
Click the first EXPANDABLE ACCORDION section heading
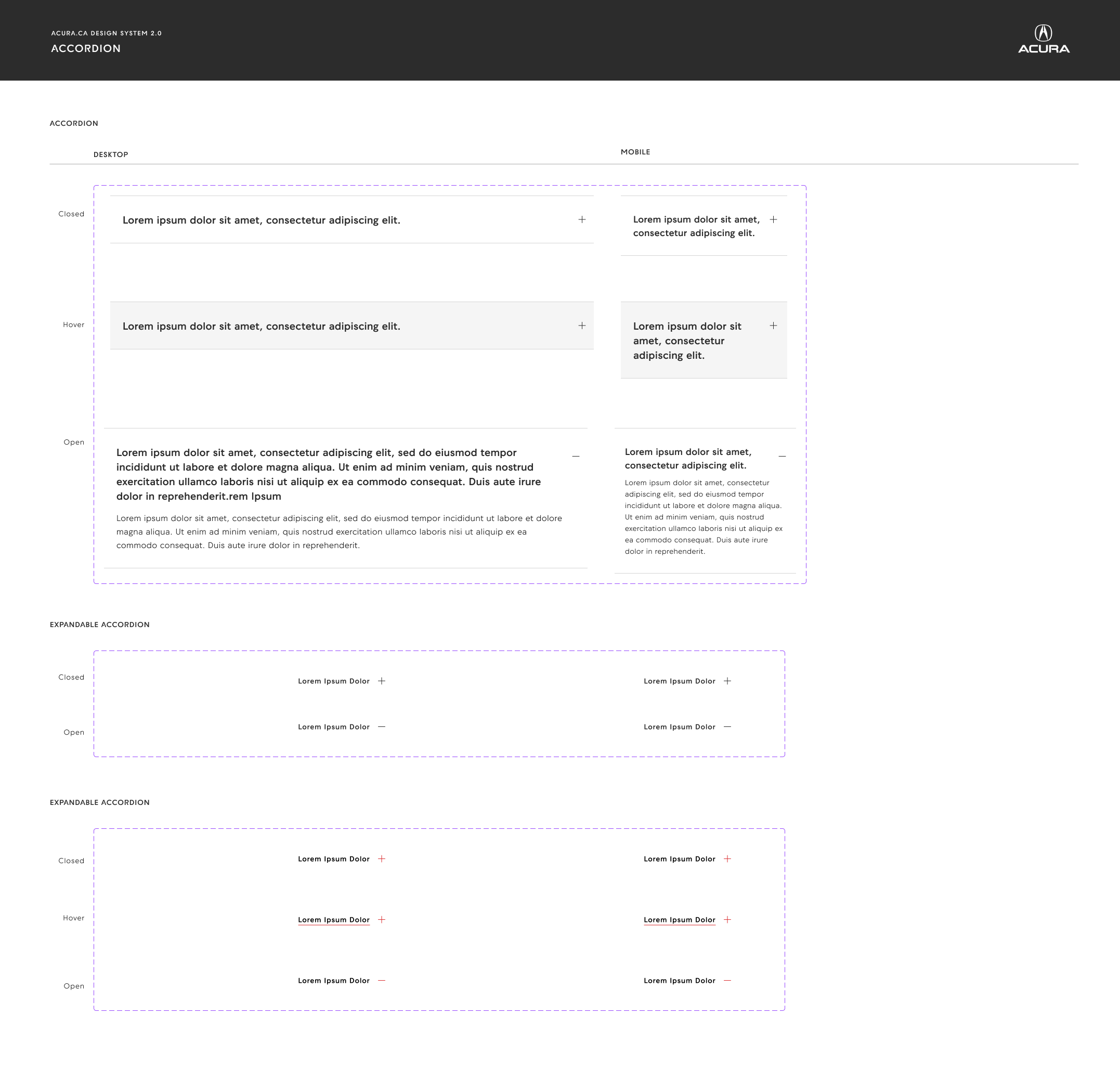pos(99,624)
